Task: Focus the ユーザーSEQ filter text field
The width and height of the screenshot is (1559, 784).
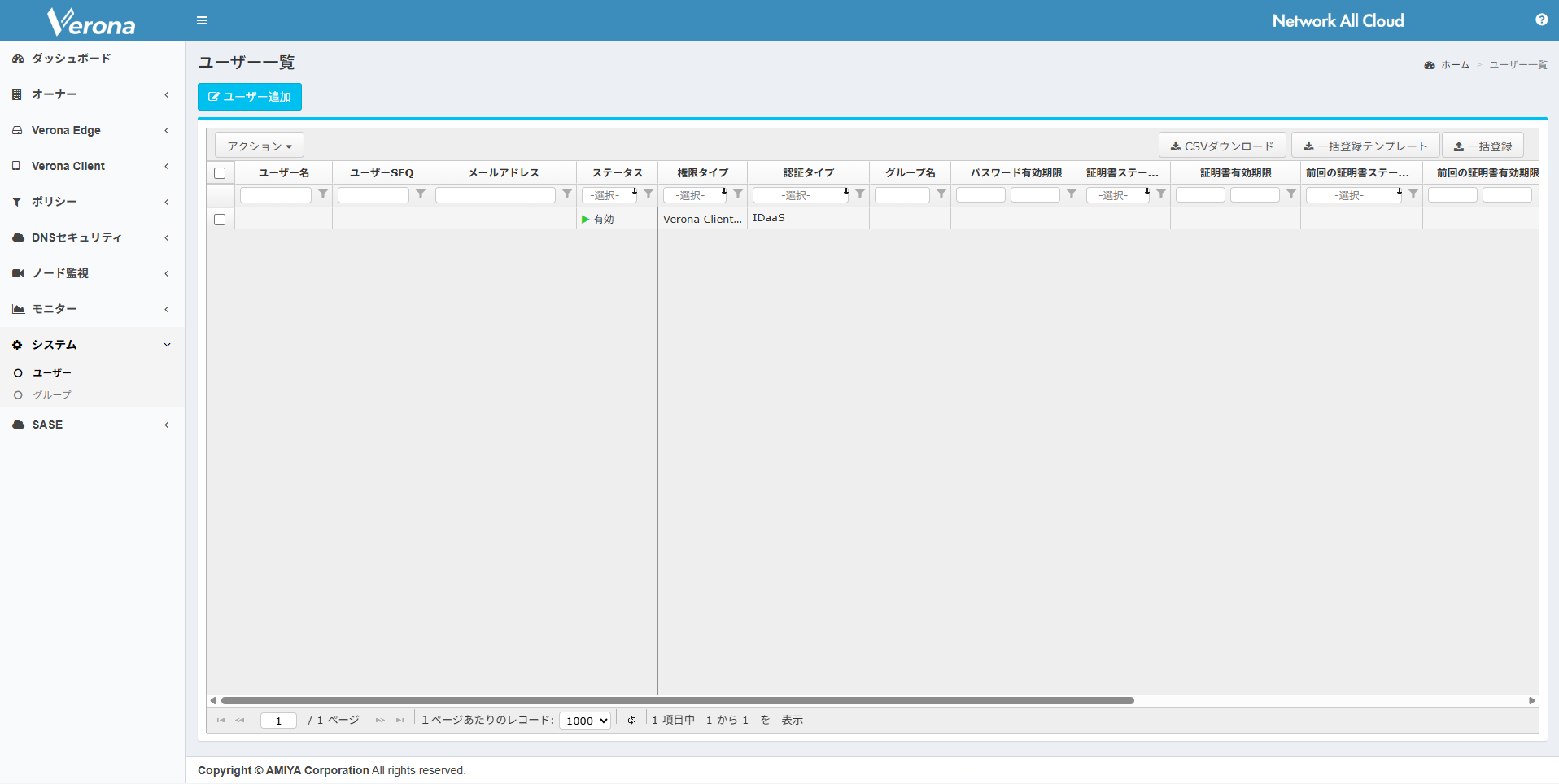Action: point(373,195)
